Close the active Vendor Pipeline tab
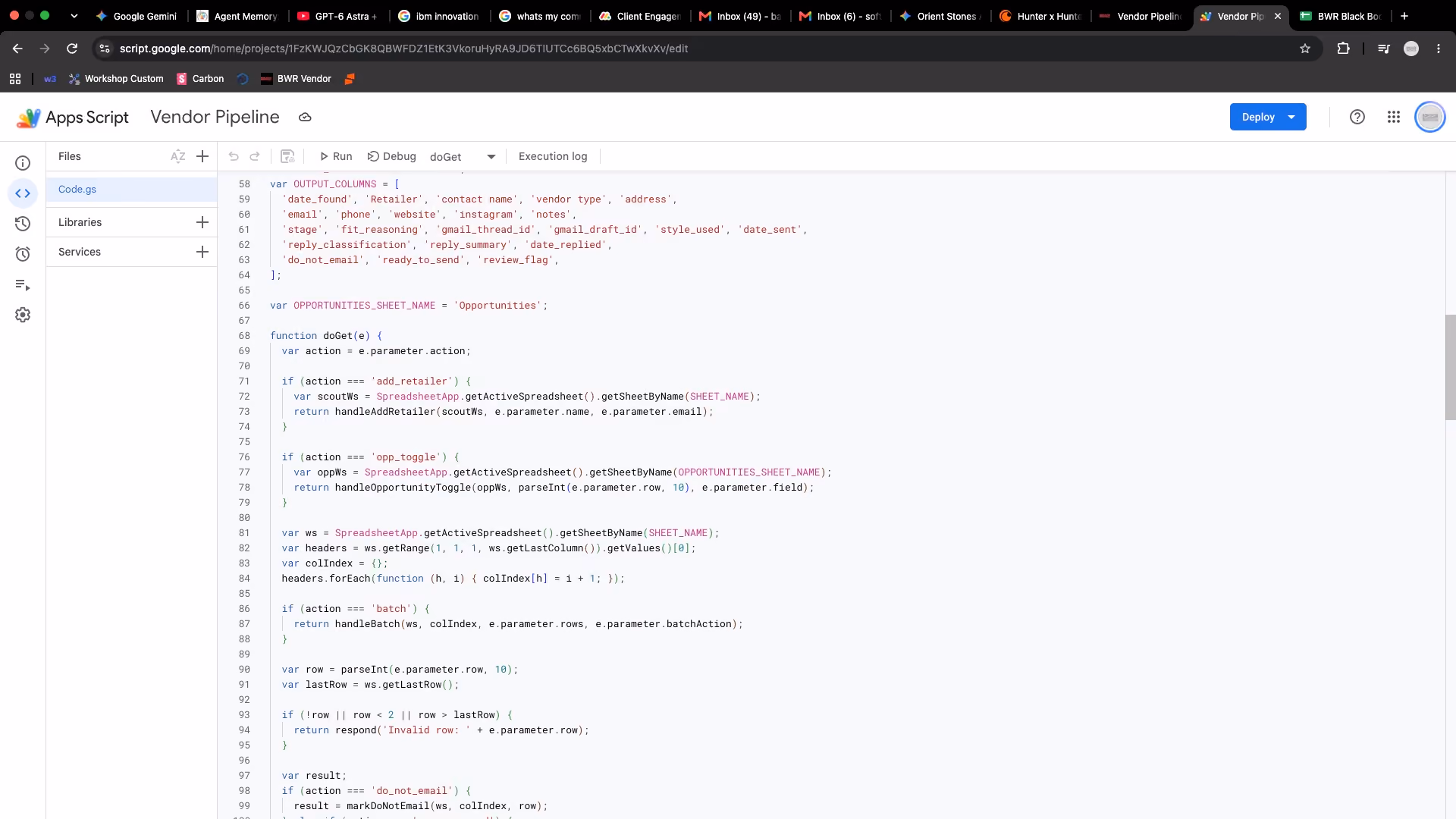The image size is (1456, 819). [1278, 16]
